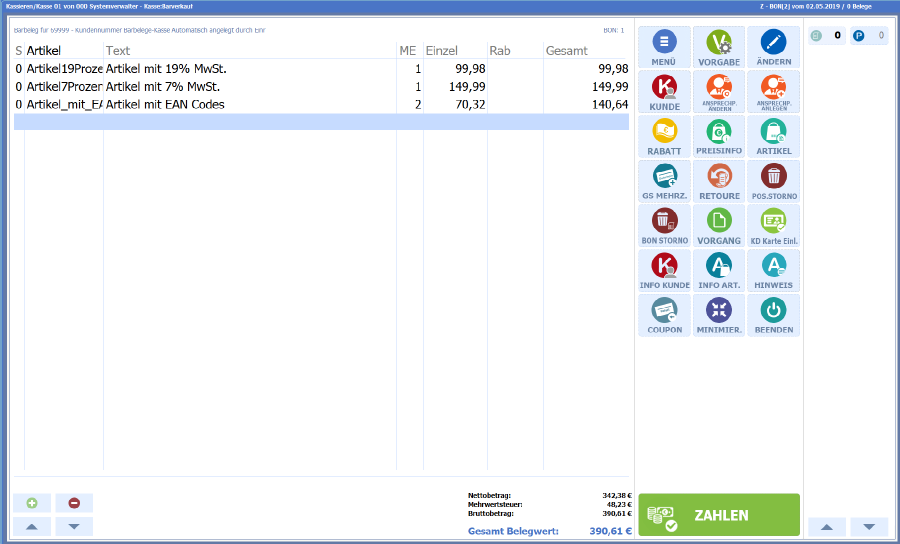Viewport: 900px width, 544px height.
Task: Move selection down with left down arrow
Action: [74, 526]
